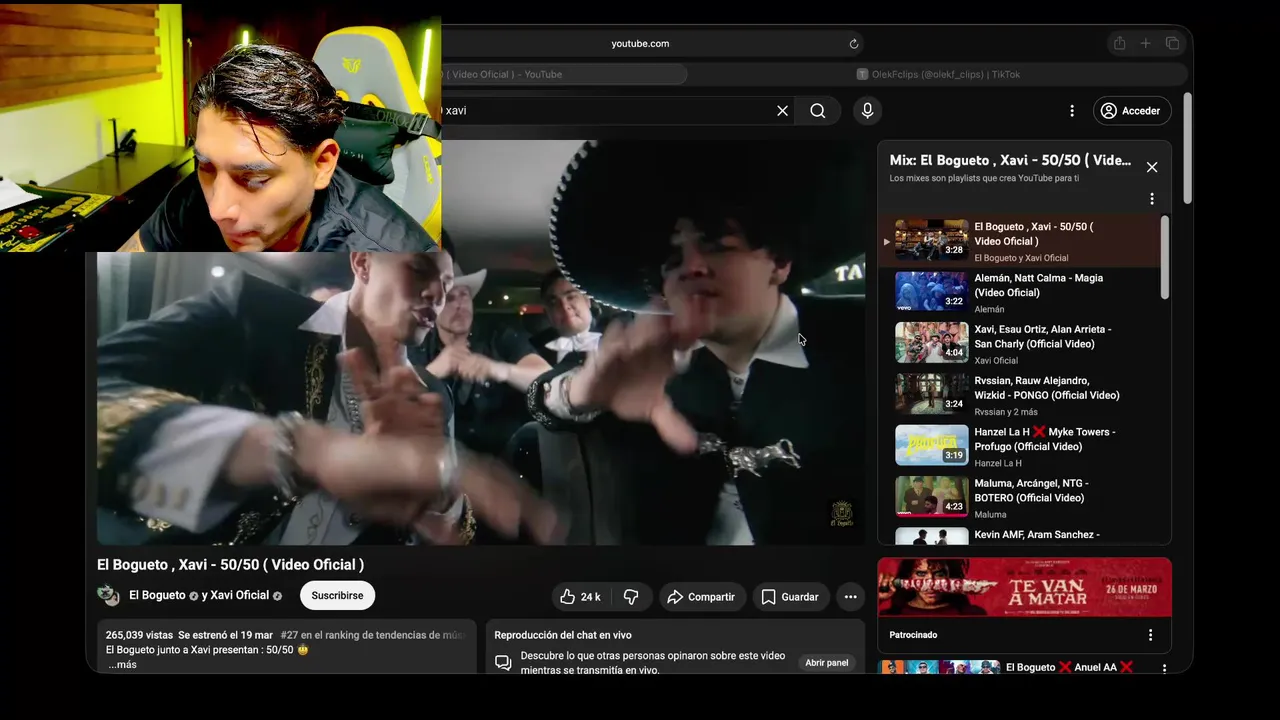Viewport: 1280px width, 720px height.
Task: Open El Bogueto channel avatar
Action: [x=108, y=595]
